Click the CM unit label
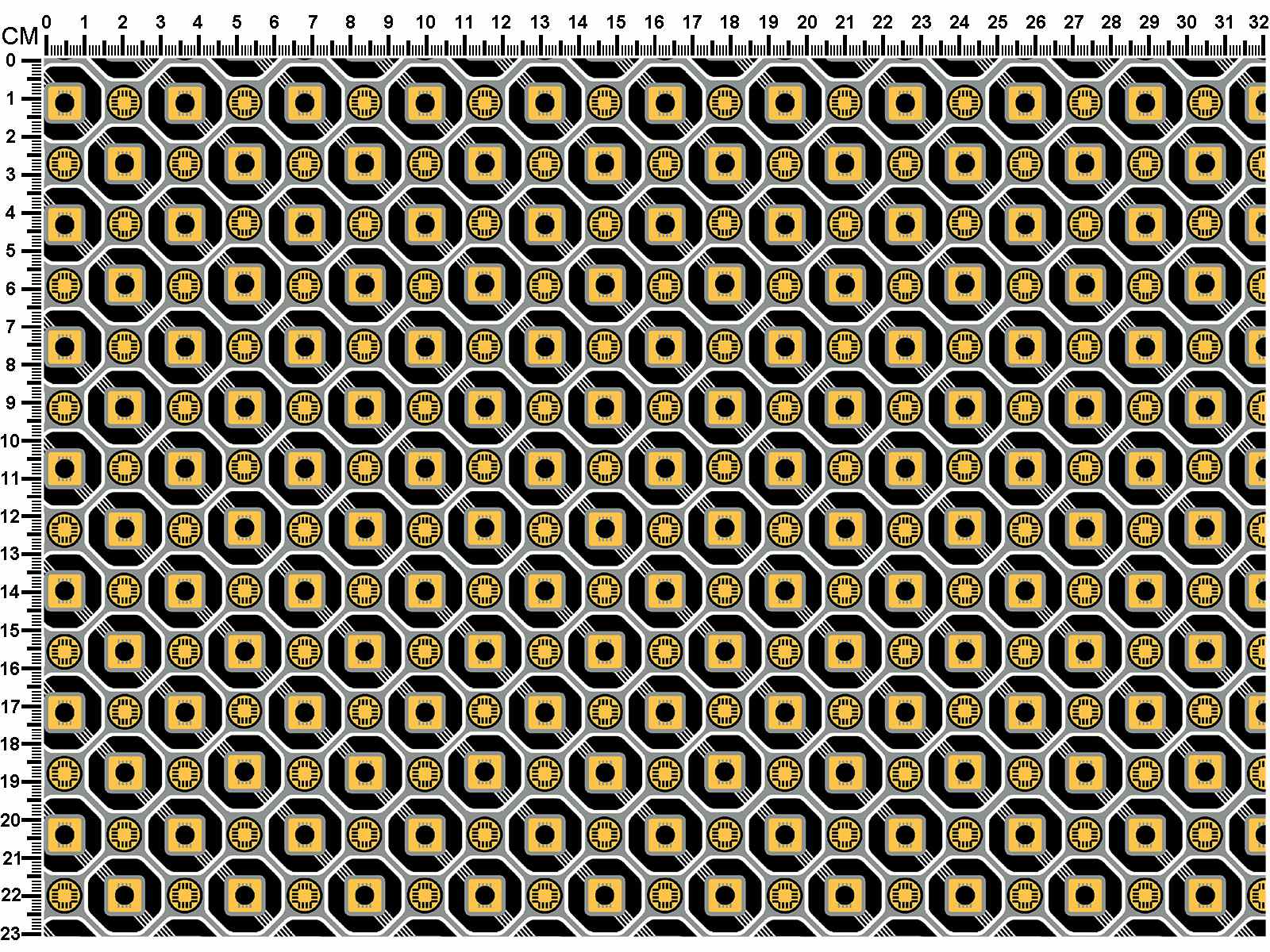This screenshot has height=952, width=1270. (x=21, y=36)
